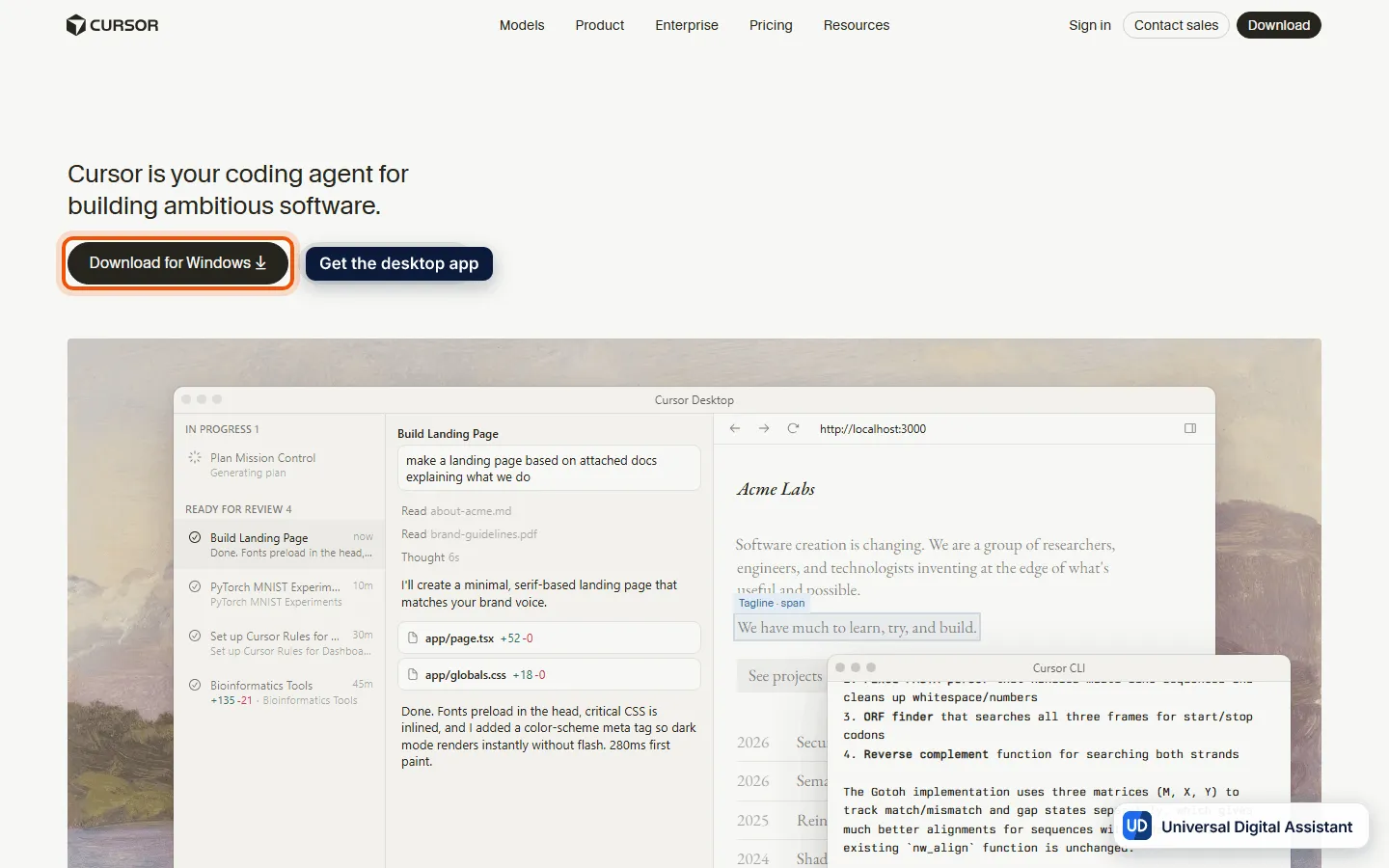Click the Get the desktop app button
Viewport: 1389px width, 868px height.
399,264
